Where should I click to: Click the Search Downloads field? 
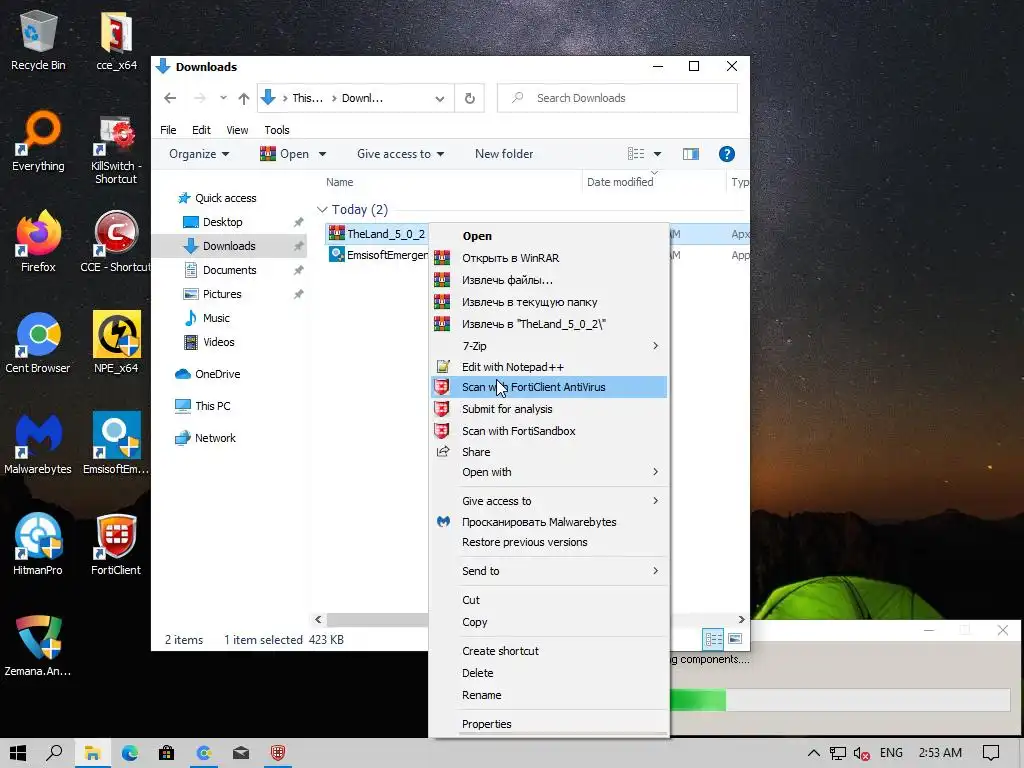click(617, 98)
